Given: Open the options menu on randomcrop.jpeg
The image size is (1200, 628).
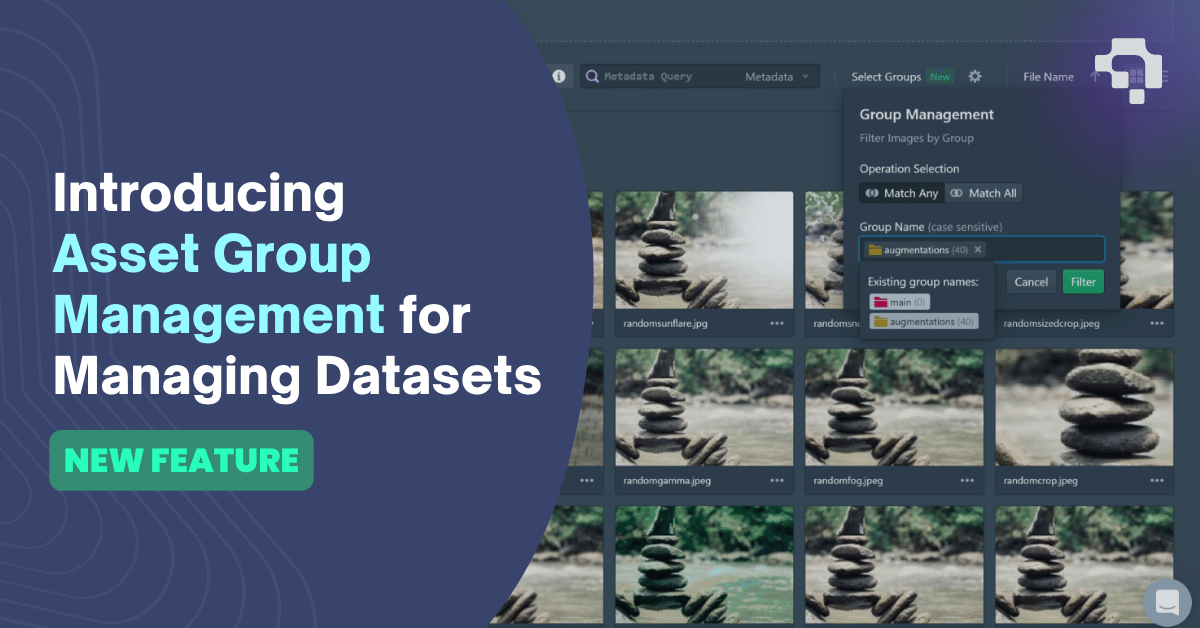Looking at the screenshot, I should tap(1157, 480).
